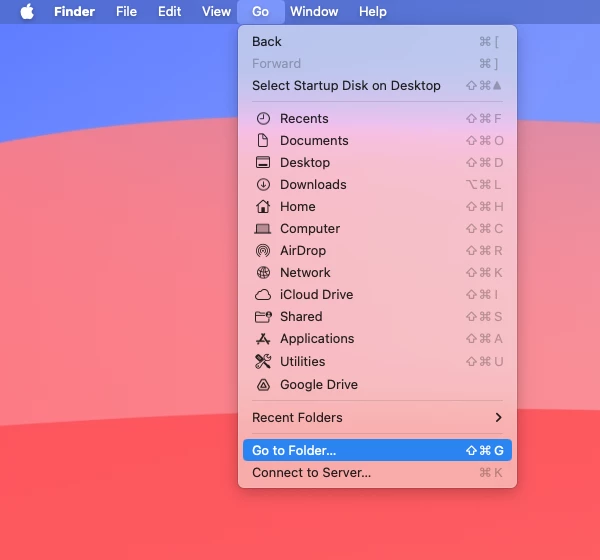
Task: Click the Downloads arrow icon
Action: [263, 184]
